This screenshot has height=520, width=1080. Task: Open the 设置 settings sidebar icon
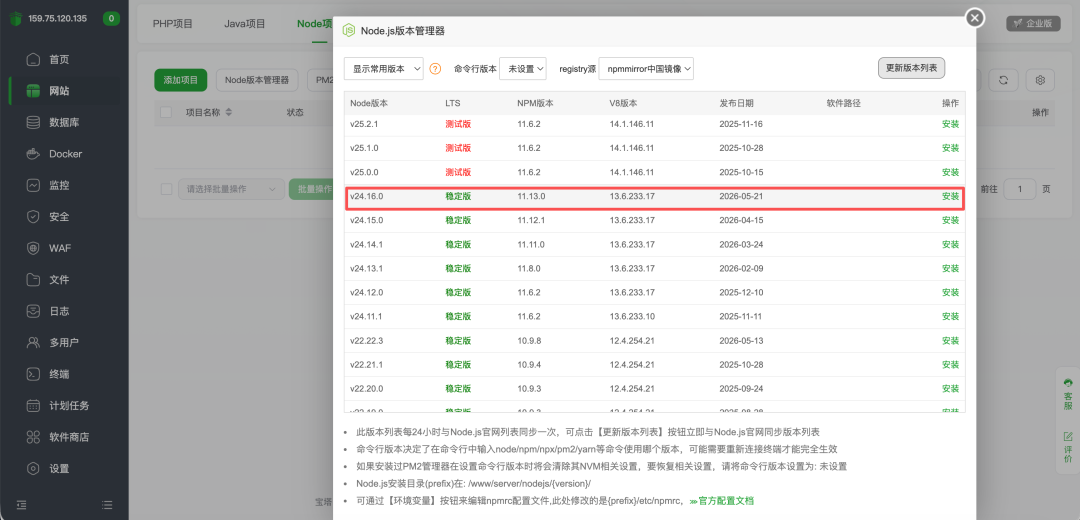(33, 468)
